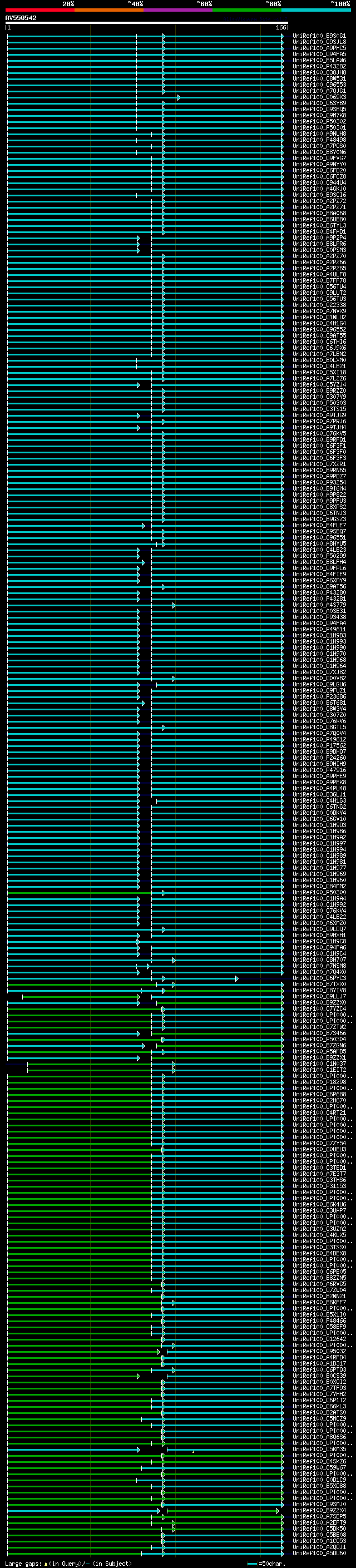Open hit UniRef100_B5LAW6

(319, 60)
